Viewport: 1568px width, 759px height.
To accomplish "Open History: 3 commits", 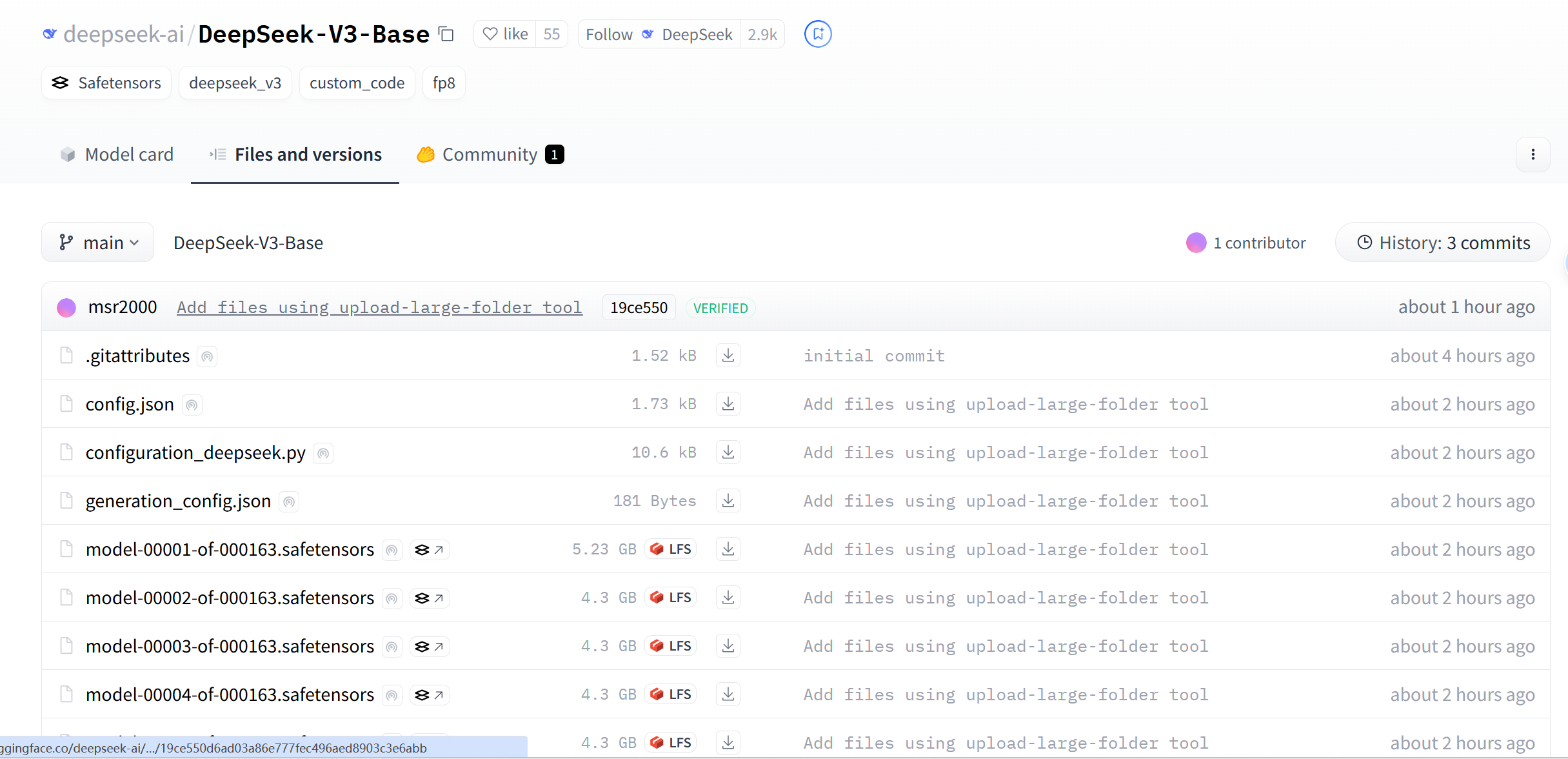I will click(x=1443, y=243).
